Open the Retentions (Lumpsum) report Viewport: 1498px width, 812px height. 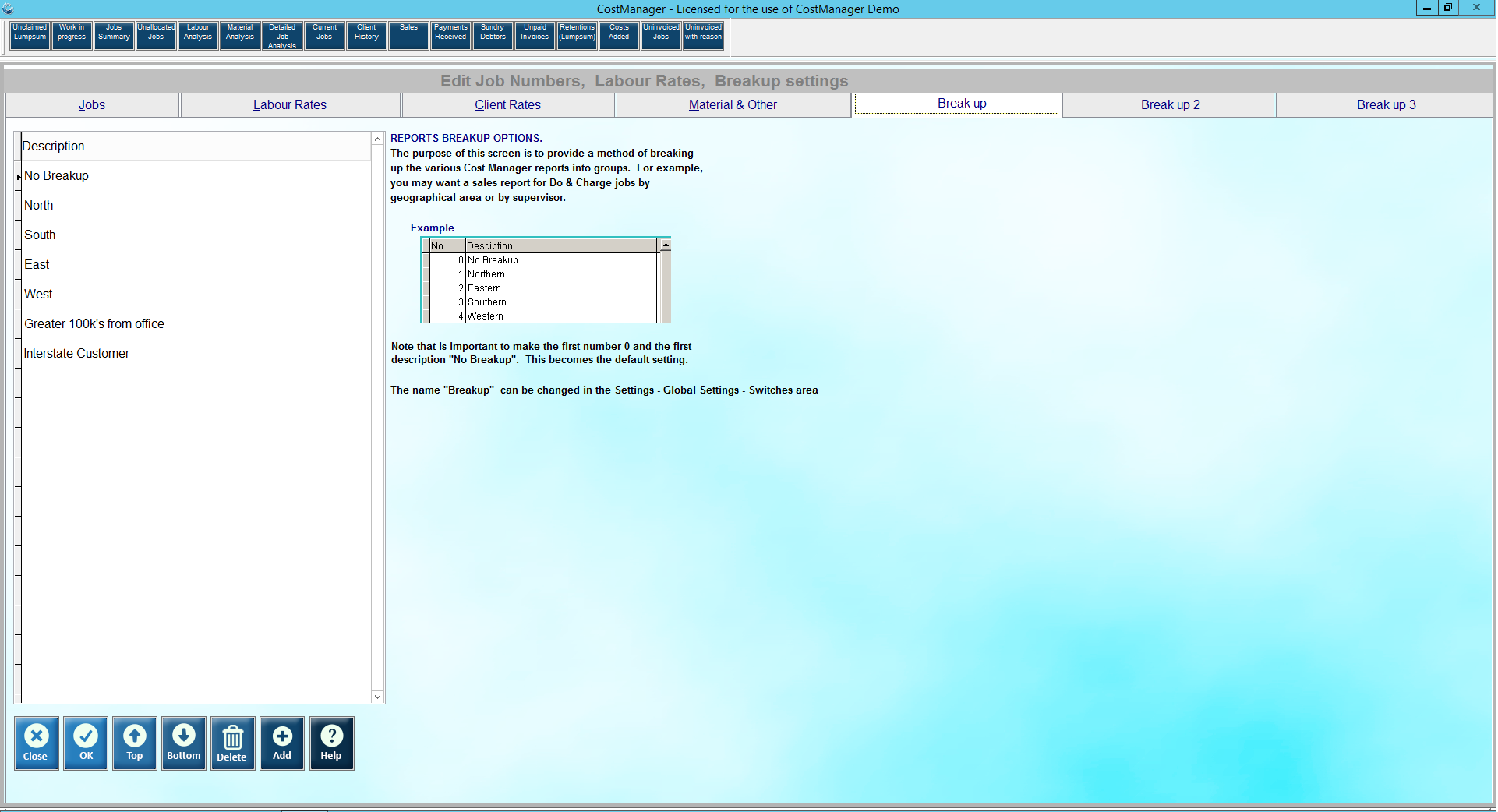coord(577,36)
